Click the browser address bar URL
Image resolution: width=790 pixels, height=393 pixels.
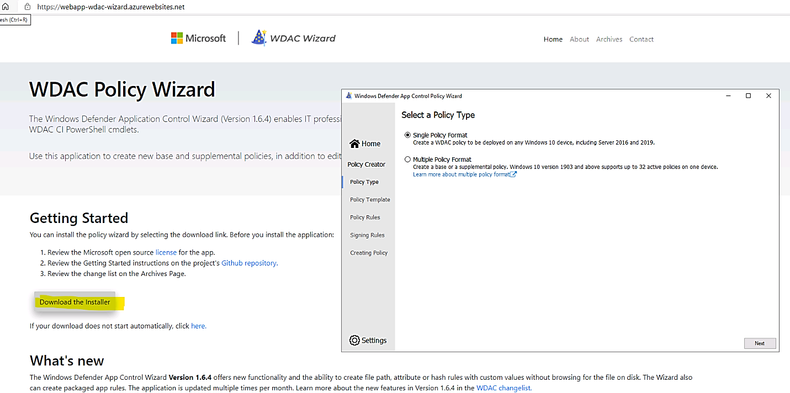click(111, 7)
